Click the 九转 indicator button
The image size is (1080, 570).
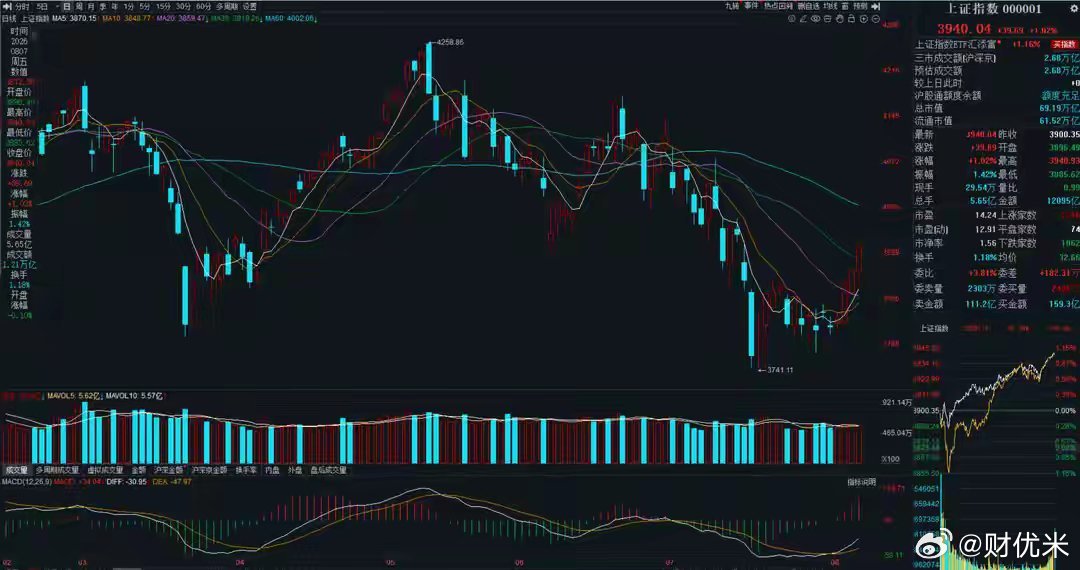pyautogui.click(x=732, y=6)
